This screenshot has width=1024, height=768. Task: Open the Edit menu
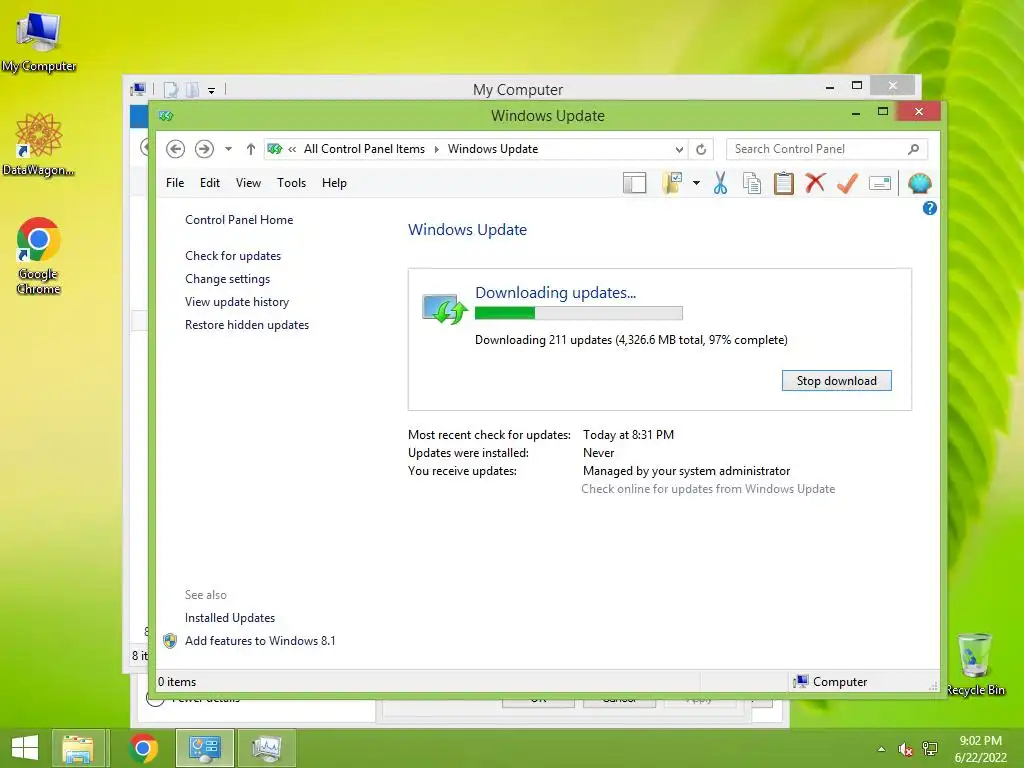(210, 183)
